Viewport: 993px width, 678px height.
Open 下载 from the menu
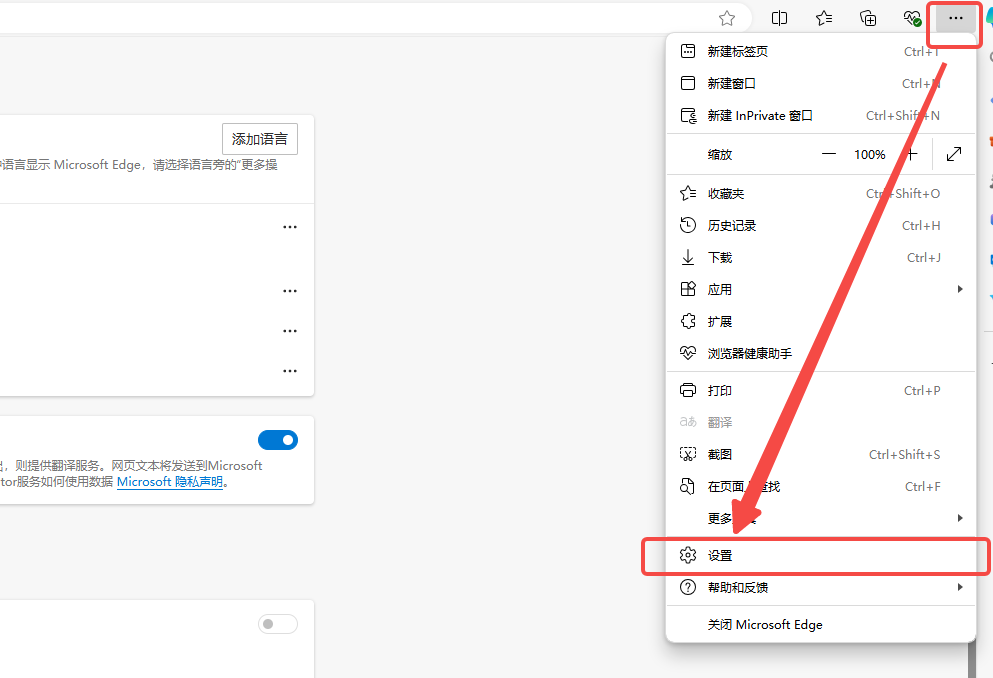821,258
